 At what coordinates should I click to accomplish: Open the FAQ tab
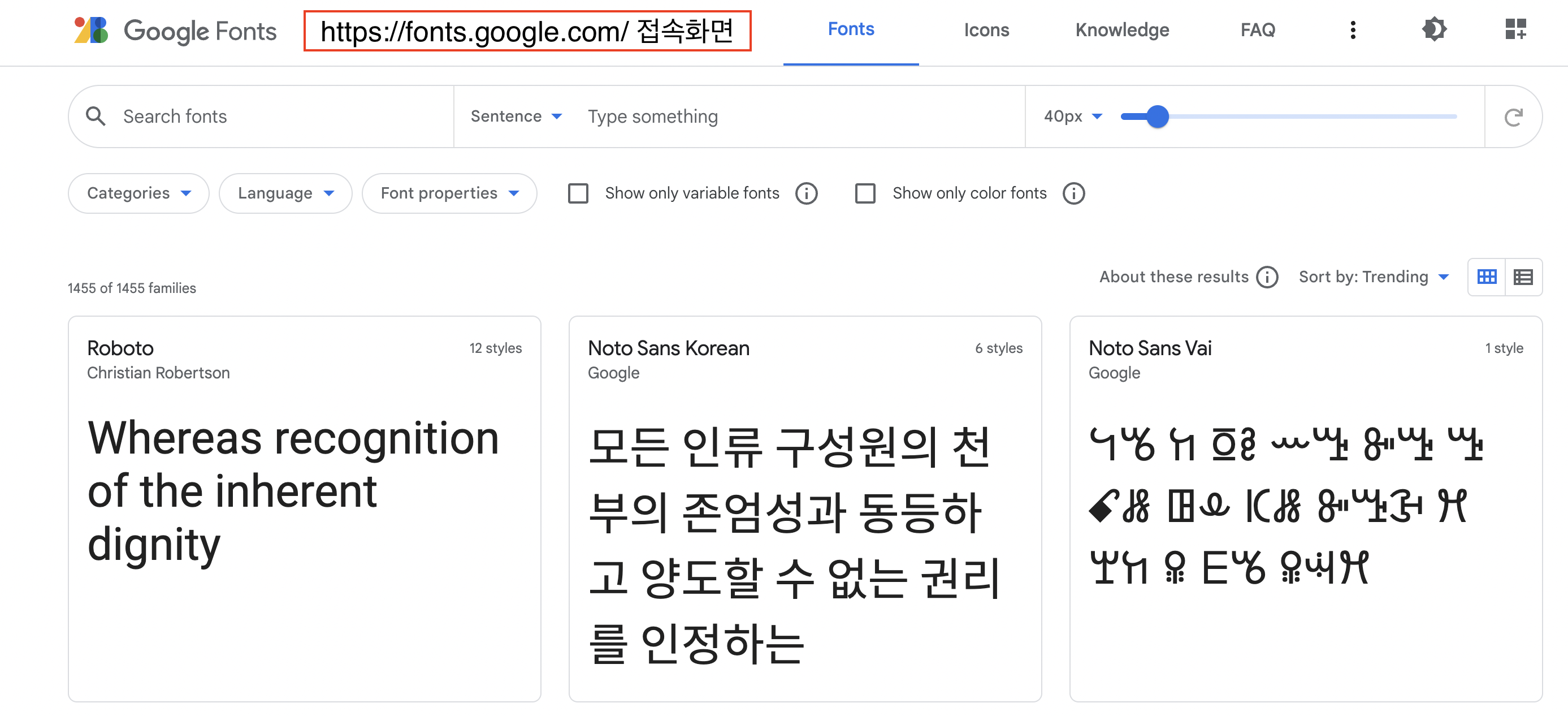pyautogui.click(x=1258, y=30)
